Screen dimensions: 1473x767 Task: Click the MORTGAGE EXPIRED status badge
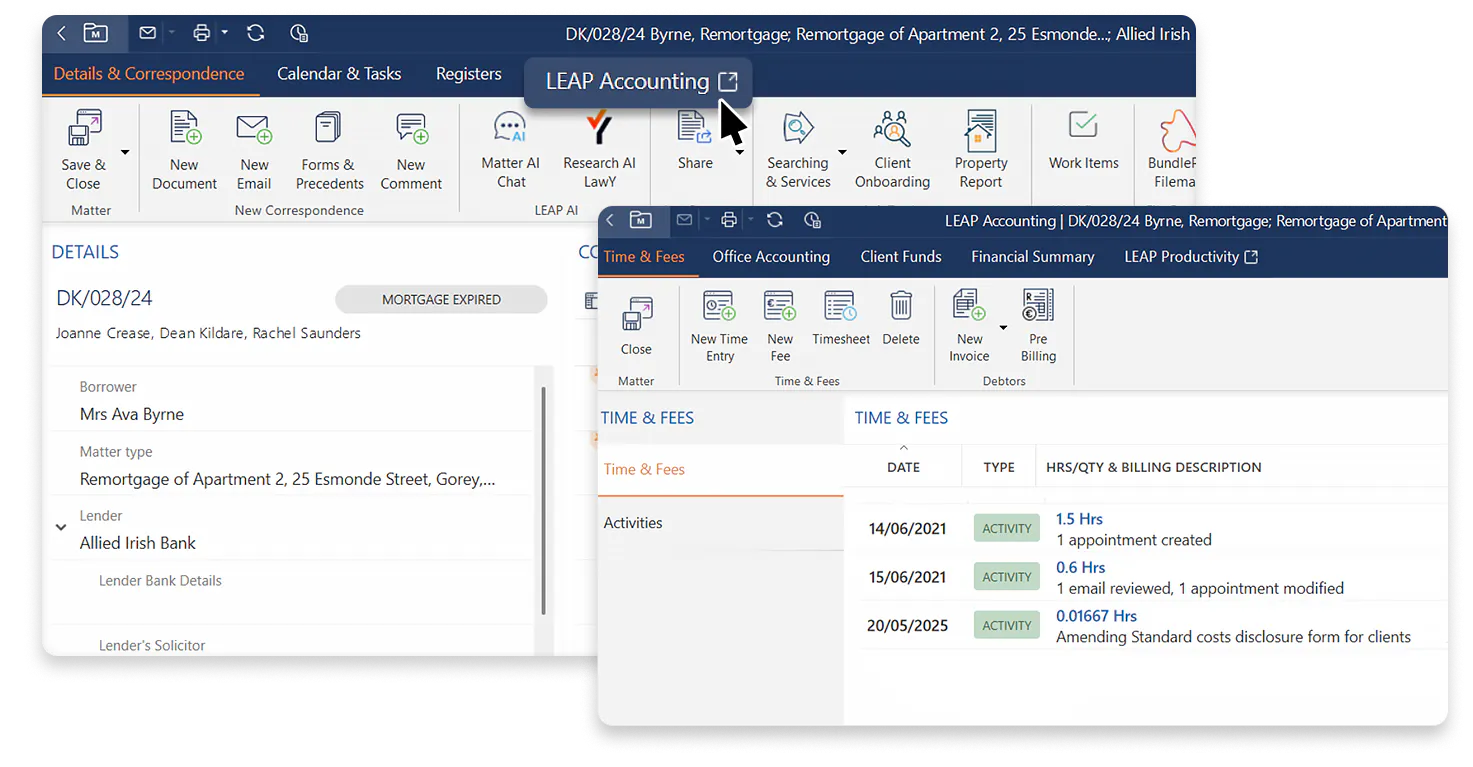pos(441,299)
